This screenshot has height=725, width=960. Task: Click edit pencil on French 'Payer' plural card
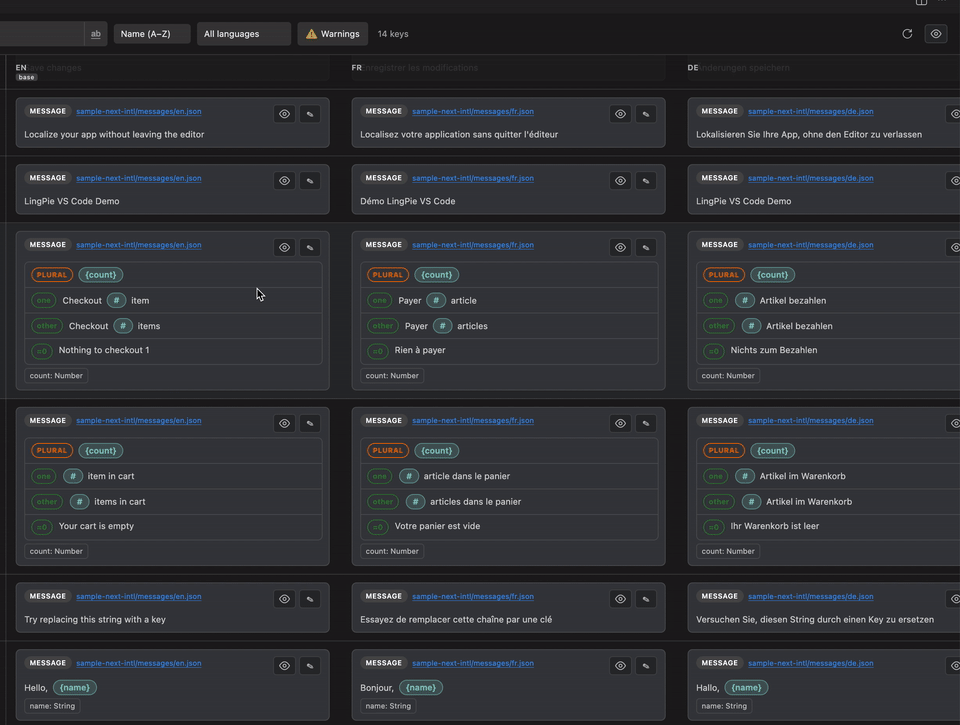click(x=646, y=247)
